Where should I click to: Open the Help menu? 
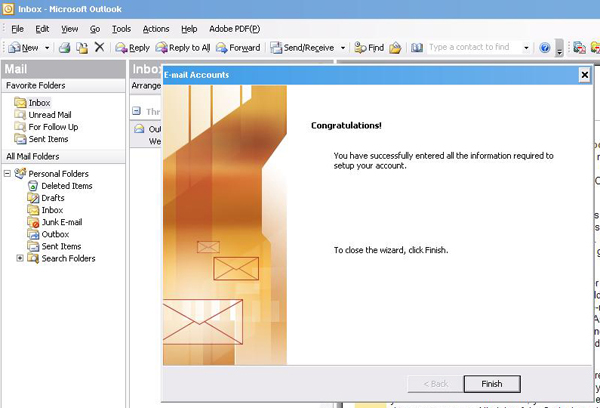[x=189, y=29]
